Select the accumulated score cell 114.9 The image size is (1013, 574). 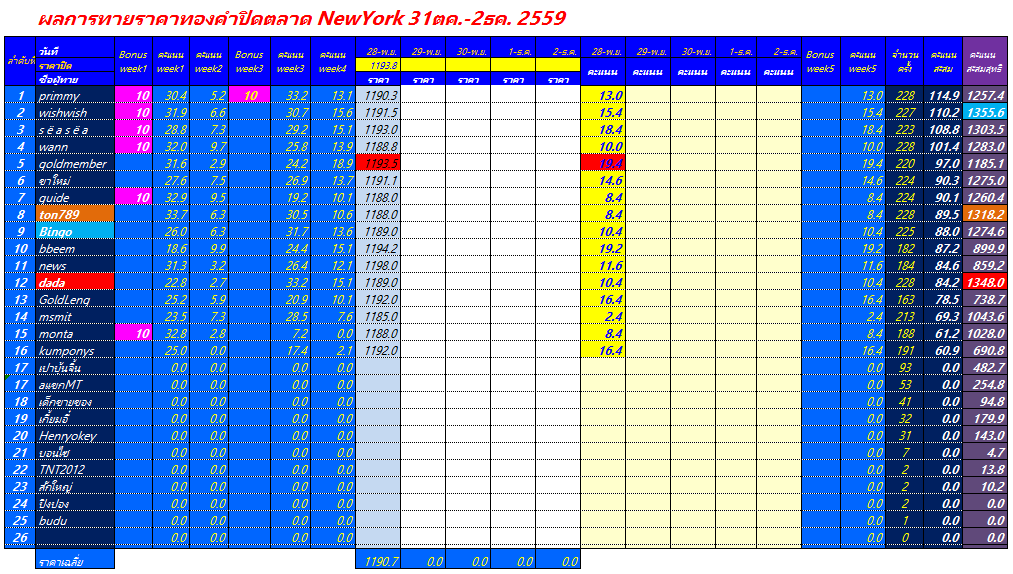943,96
